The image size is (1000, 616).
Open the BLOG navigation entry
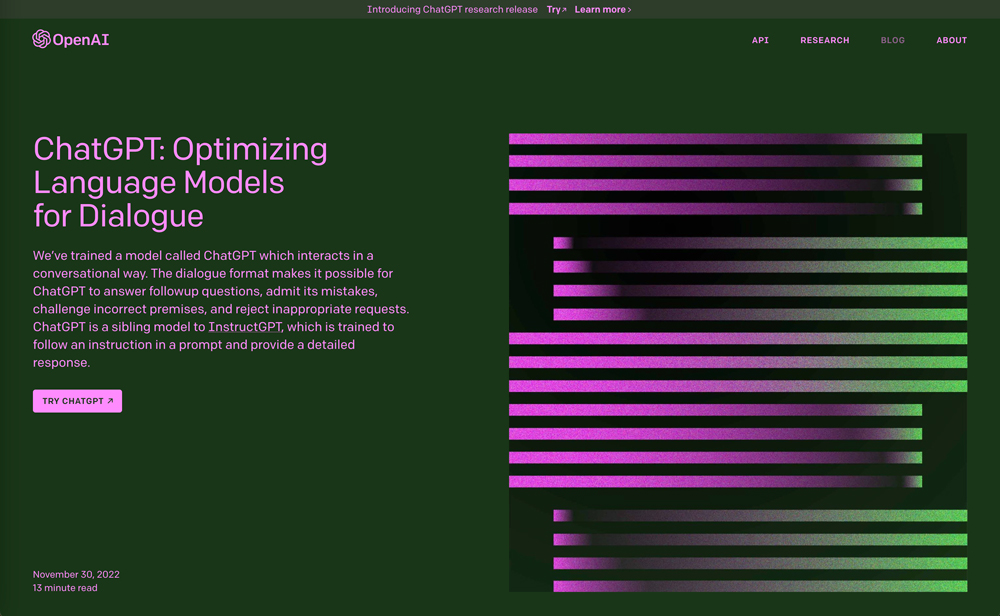tap(892, 40)
